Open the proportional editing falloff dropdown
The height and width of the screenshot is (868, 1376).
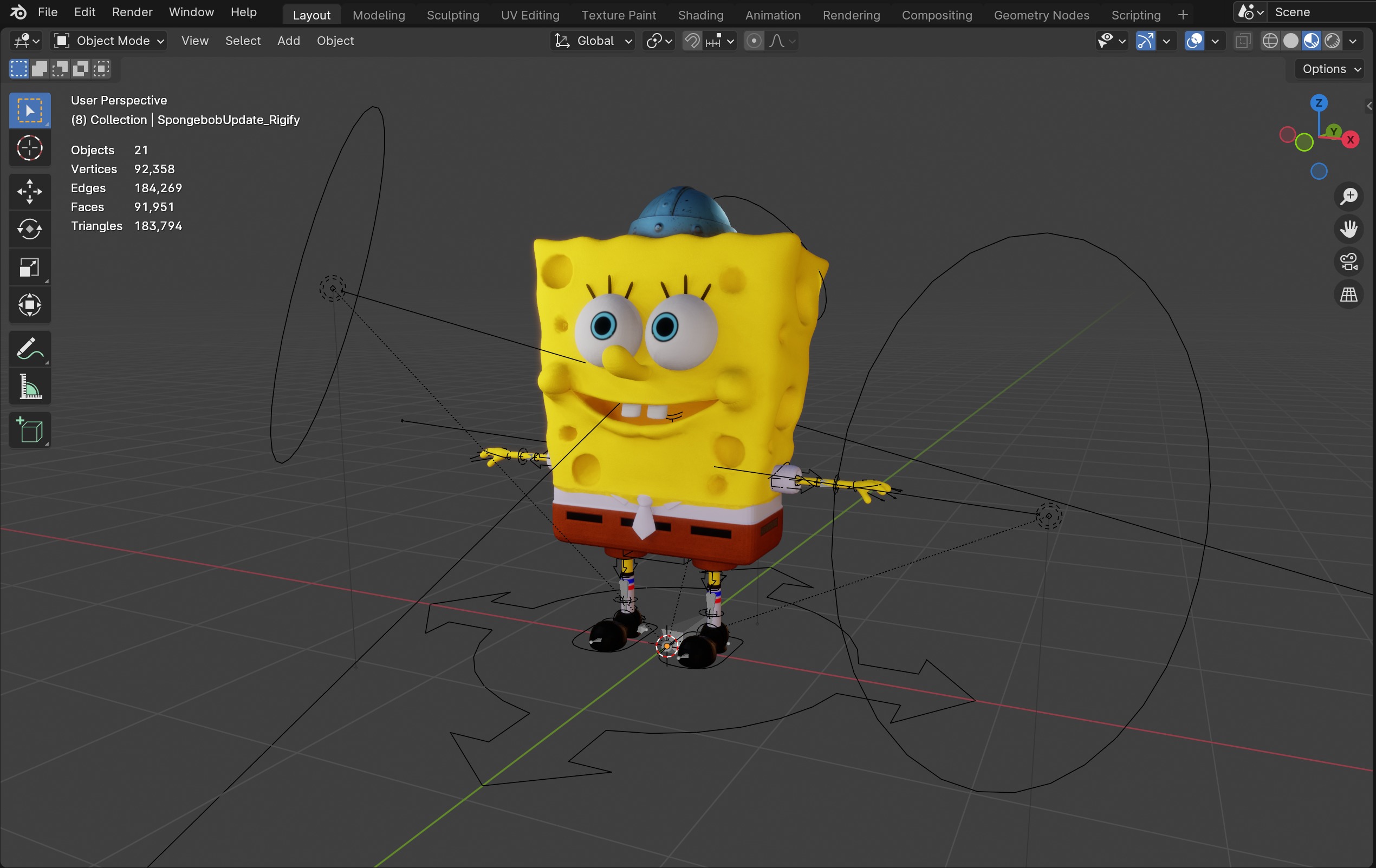(x=782, y=41)
